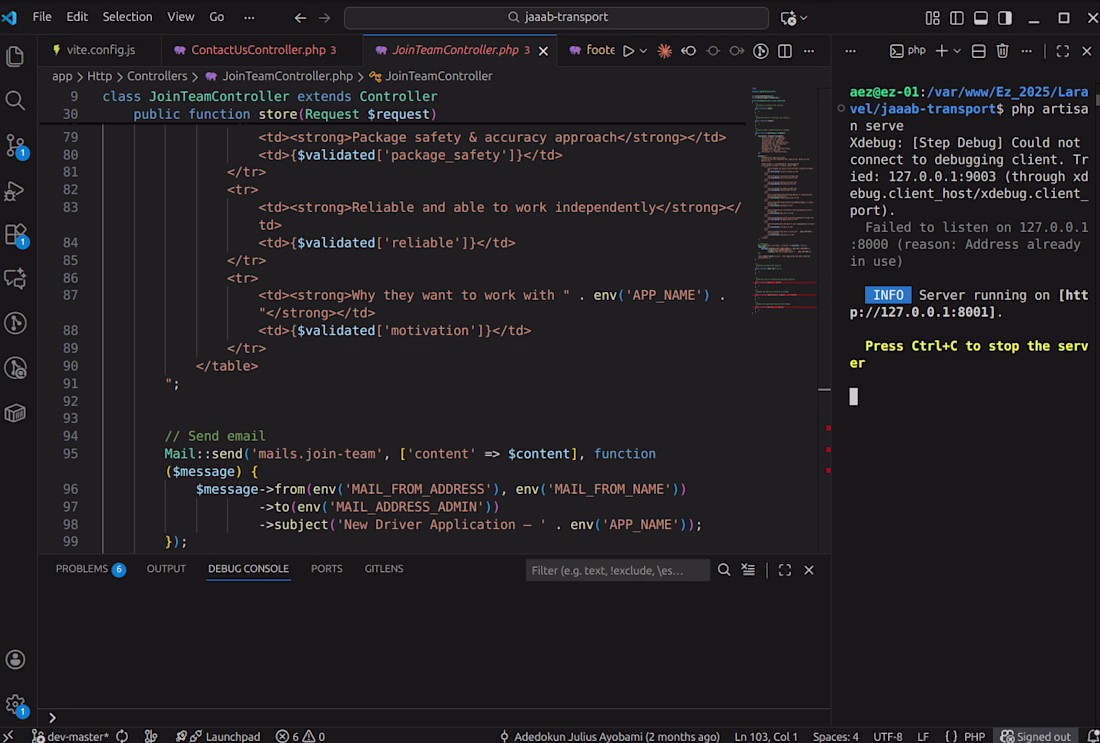Open the Extensions view
This screenshot has width=1100, height=743.
click(x=15, y=235)
